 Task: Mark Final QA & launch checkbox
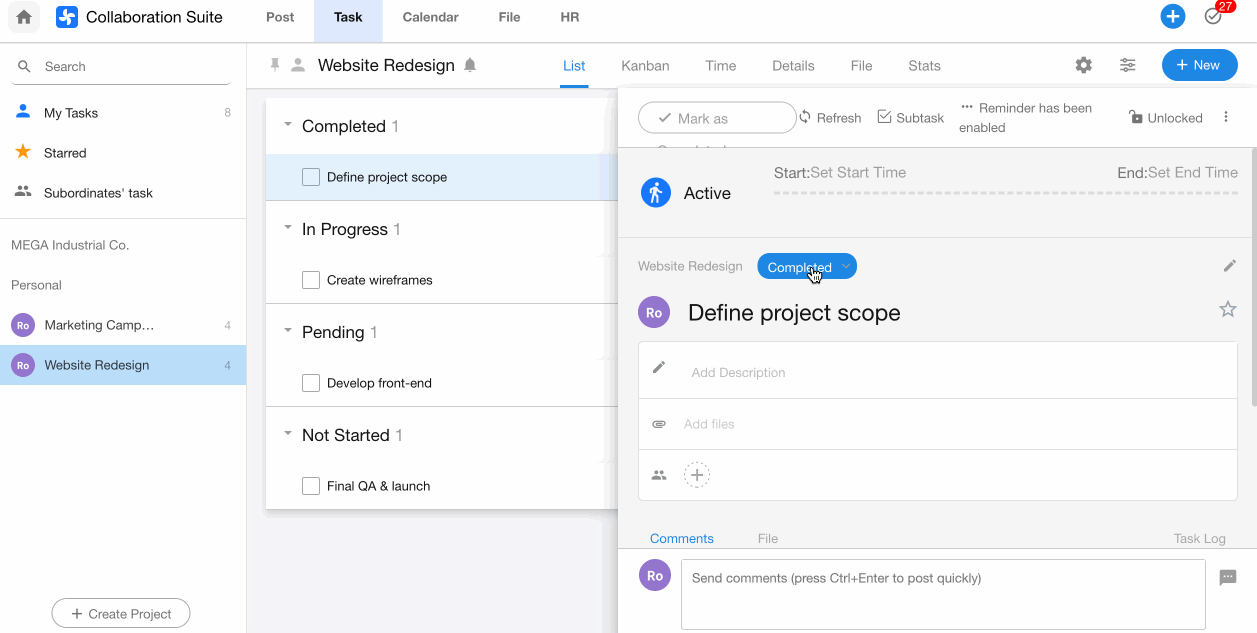[x=311, y=486]
